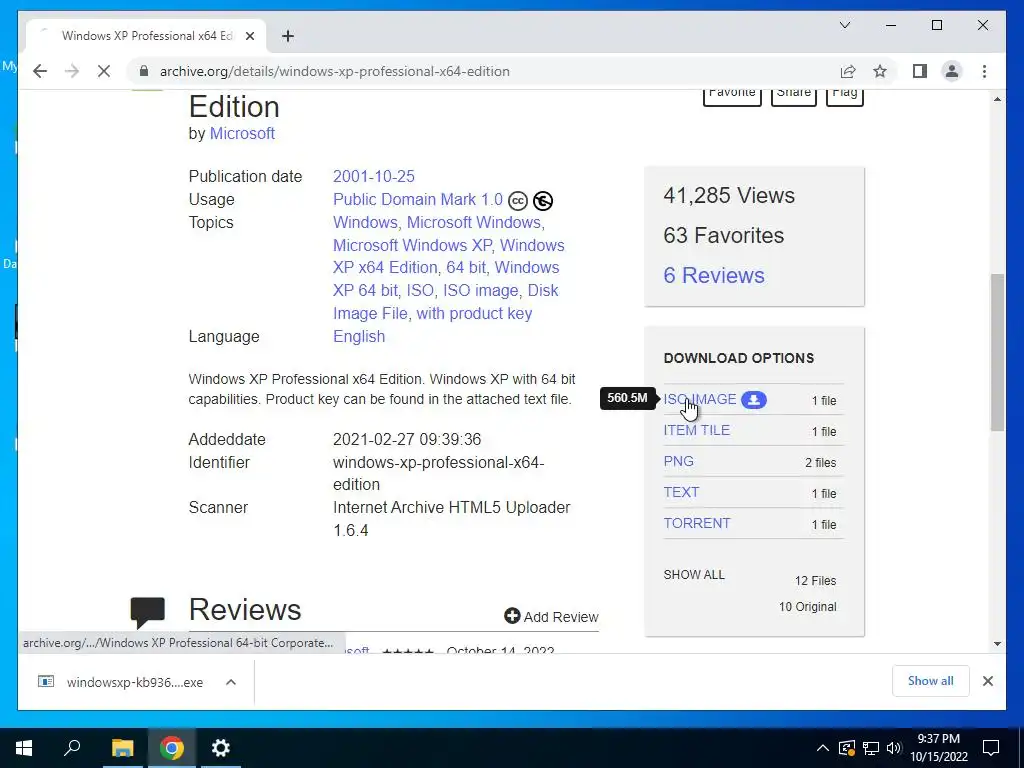1024x768 pixels.
Task: Open the notification center
Action: pos(991,748)
